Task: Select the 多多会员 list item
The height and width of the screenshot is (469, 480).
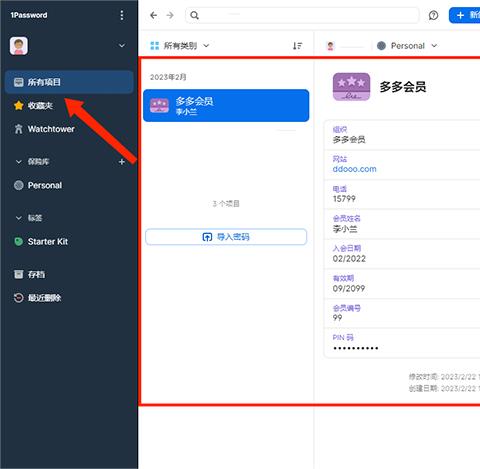Action: click(x=226, y=106)
